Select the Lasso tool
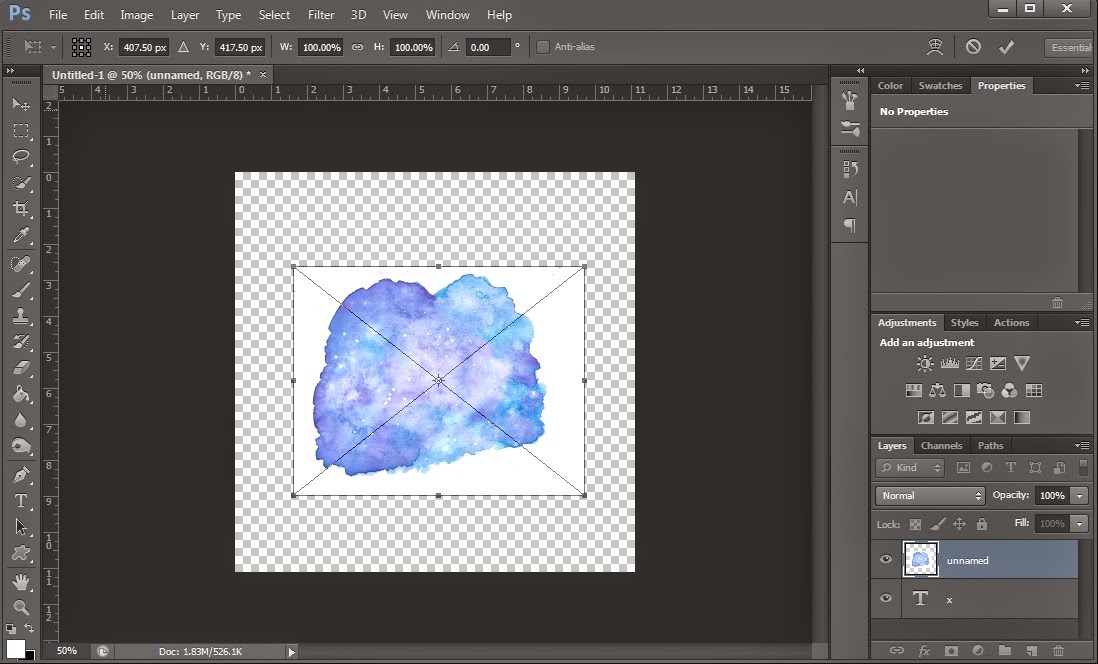 pyautogui.click(x=21, y=156)
